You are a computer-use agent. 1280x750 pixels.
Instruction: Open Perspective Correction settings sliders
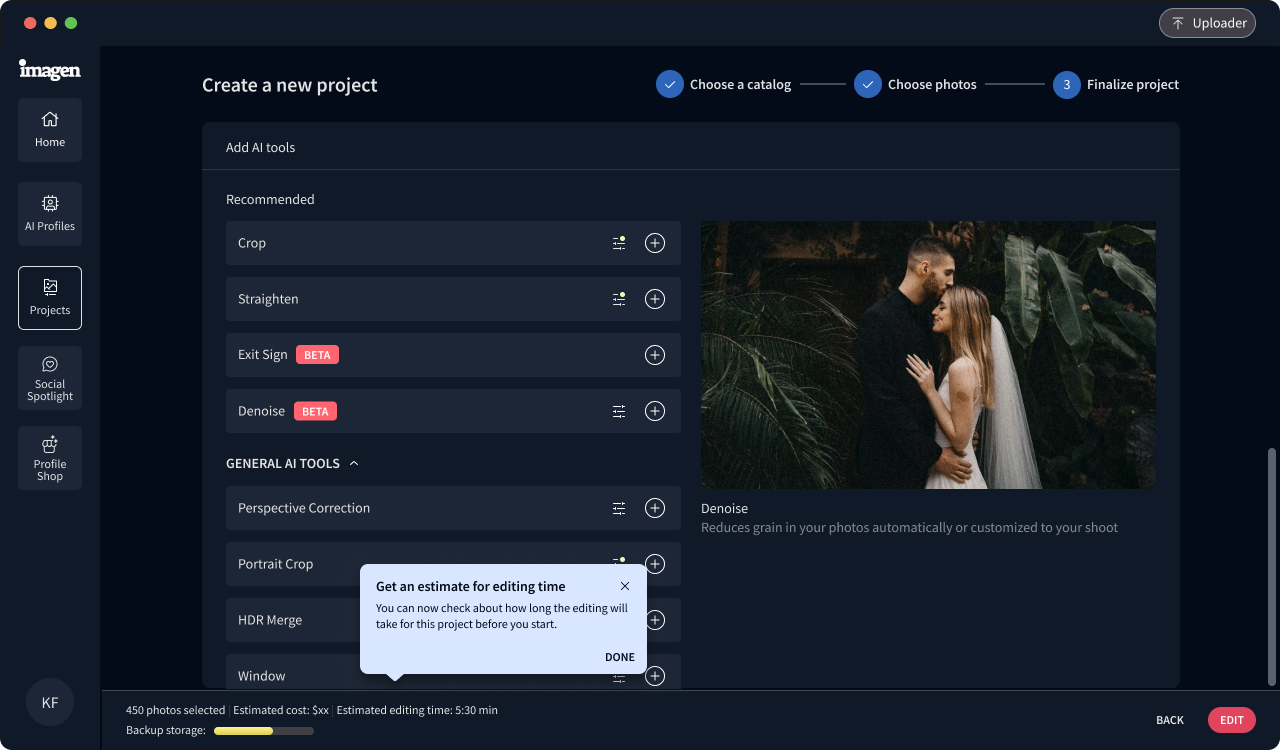[x=619, y=508]
